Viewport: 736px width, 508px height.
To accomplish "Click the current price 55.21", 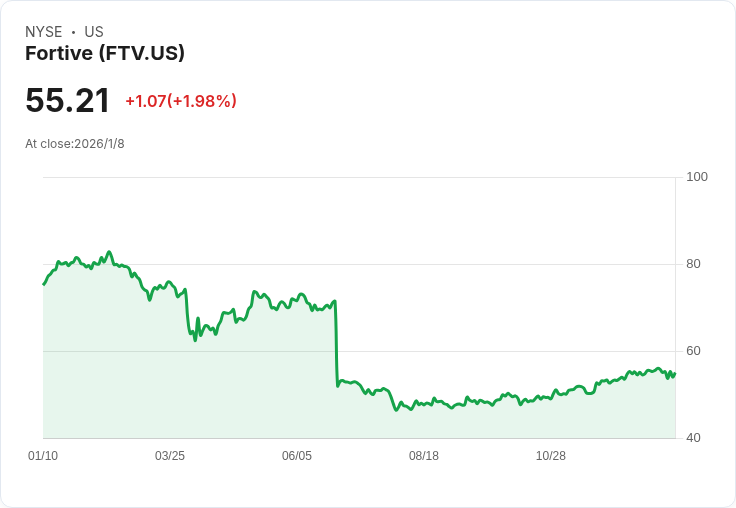I will 67,100.
